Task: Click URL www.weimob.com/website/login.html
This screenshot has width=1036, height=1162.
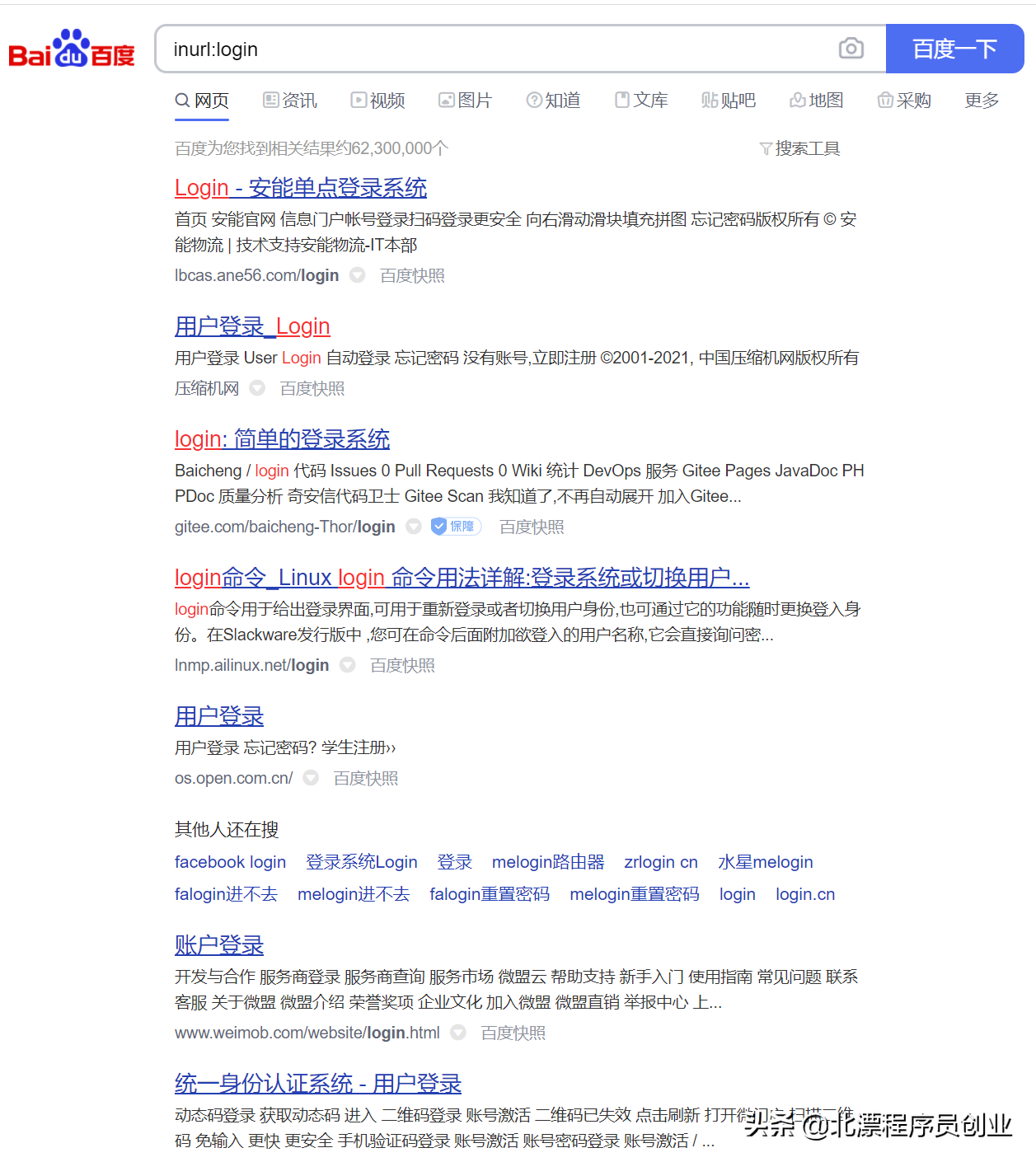Action: 307,1033
